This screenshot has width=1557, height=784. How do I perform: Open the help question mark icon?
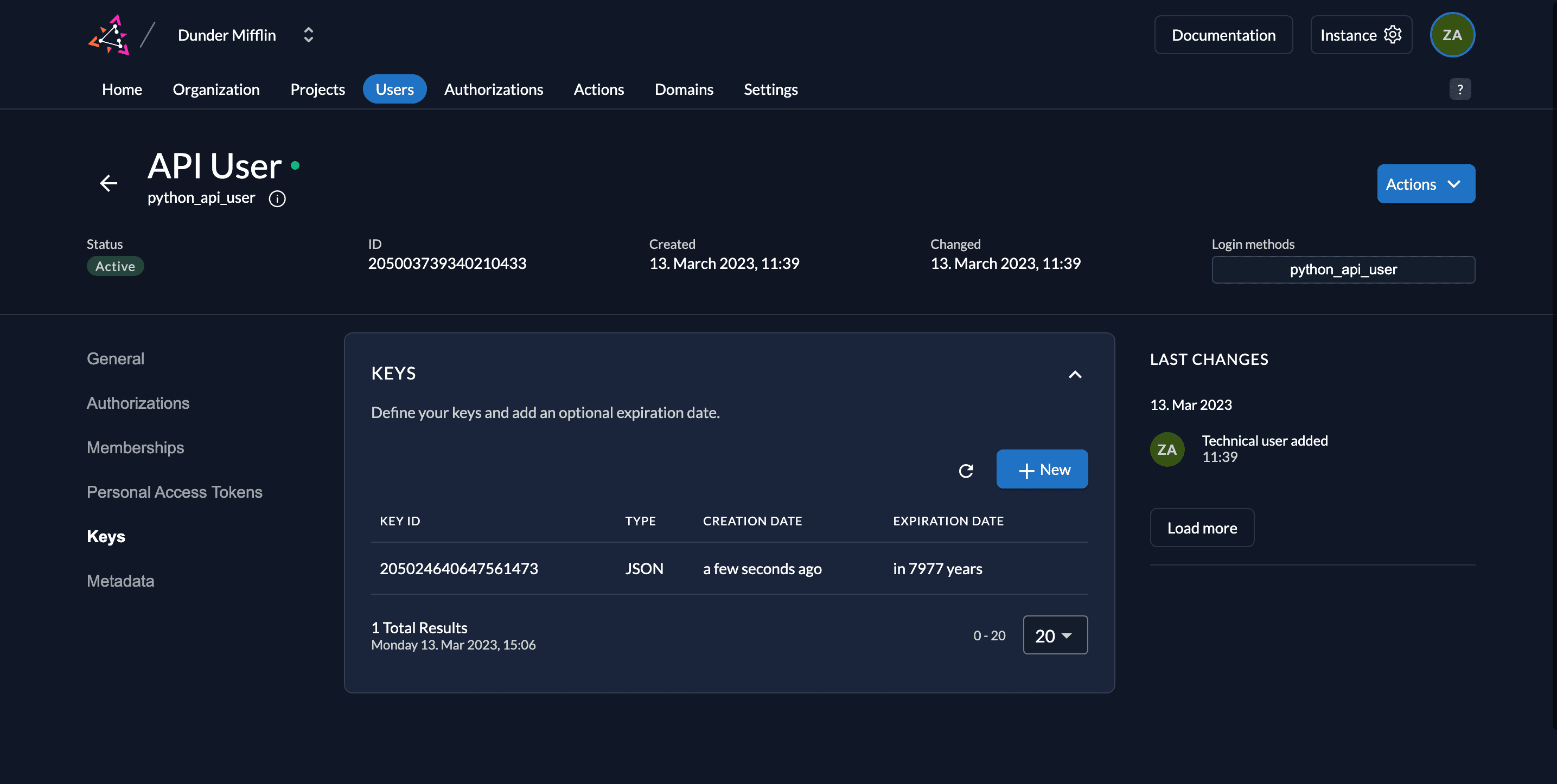[1460, 89]
